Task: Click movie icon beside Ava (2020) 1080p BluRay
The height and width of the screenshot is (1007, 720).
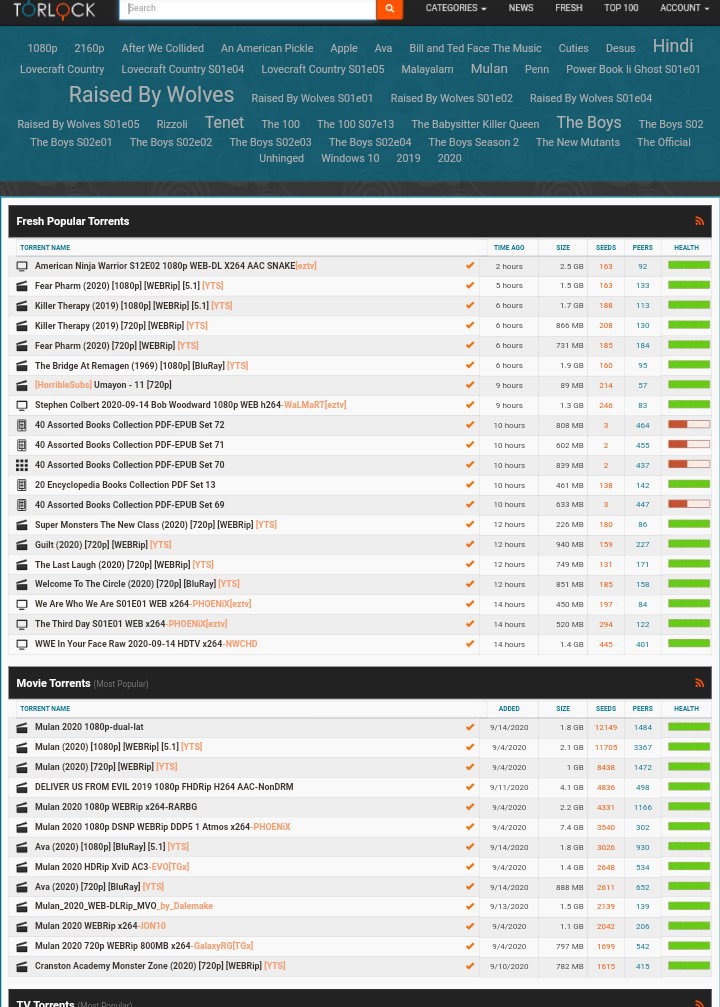Action: click(22, 847)
